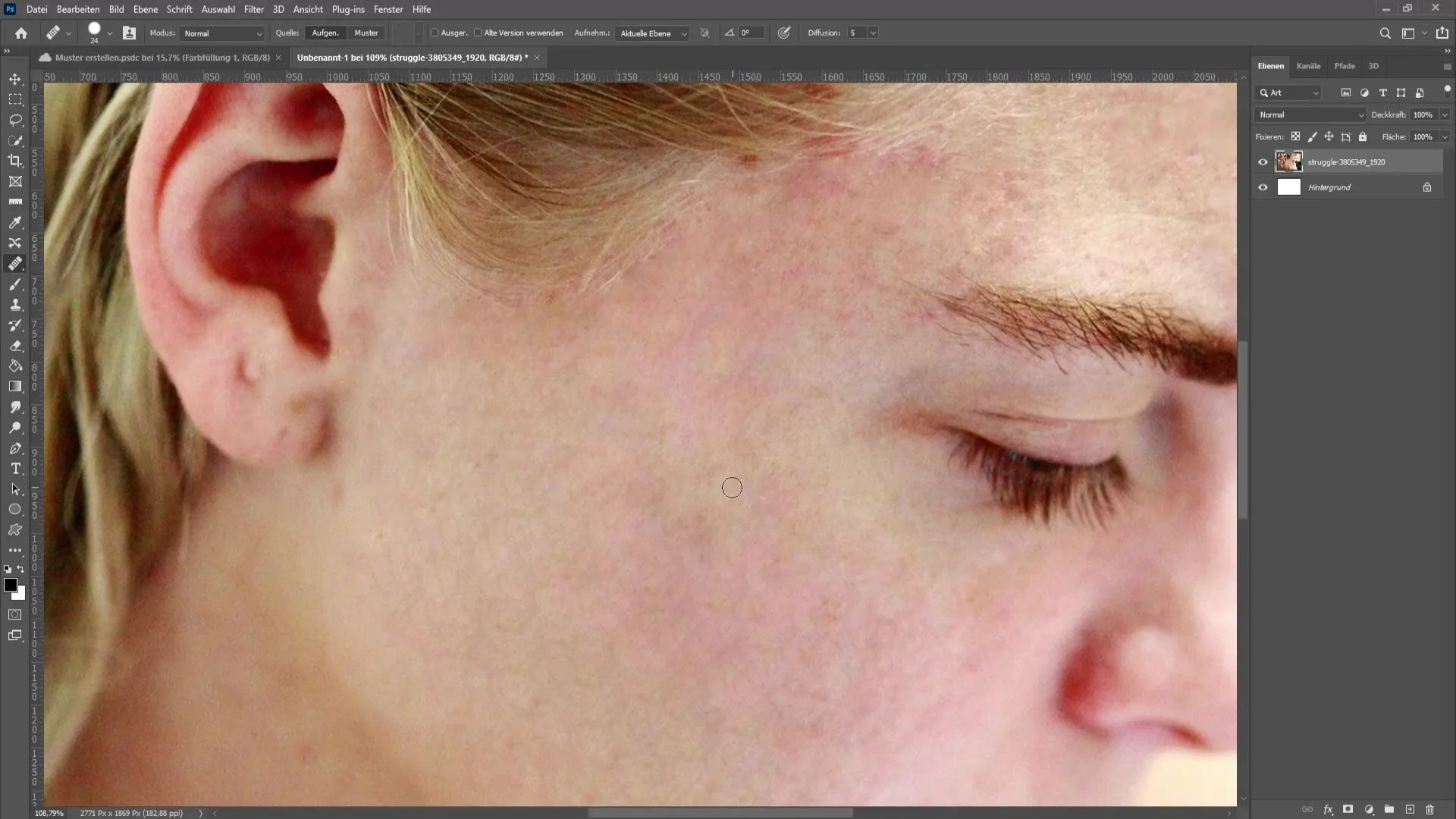Select the Lasso tool
The image size is (1456, 819).
coord(15,119)
